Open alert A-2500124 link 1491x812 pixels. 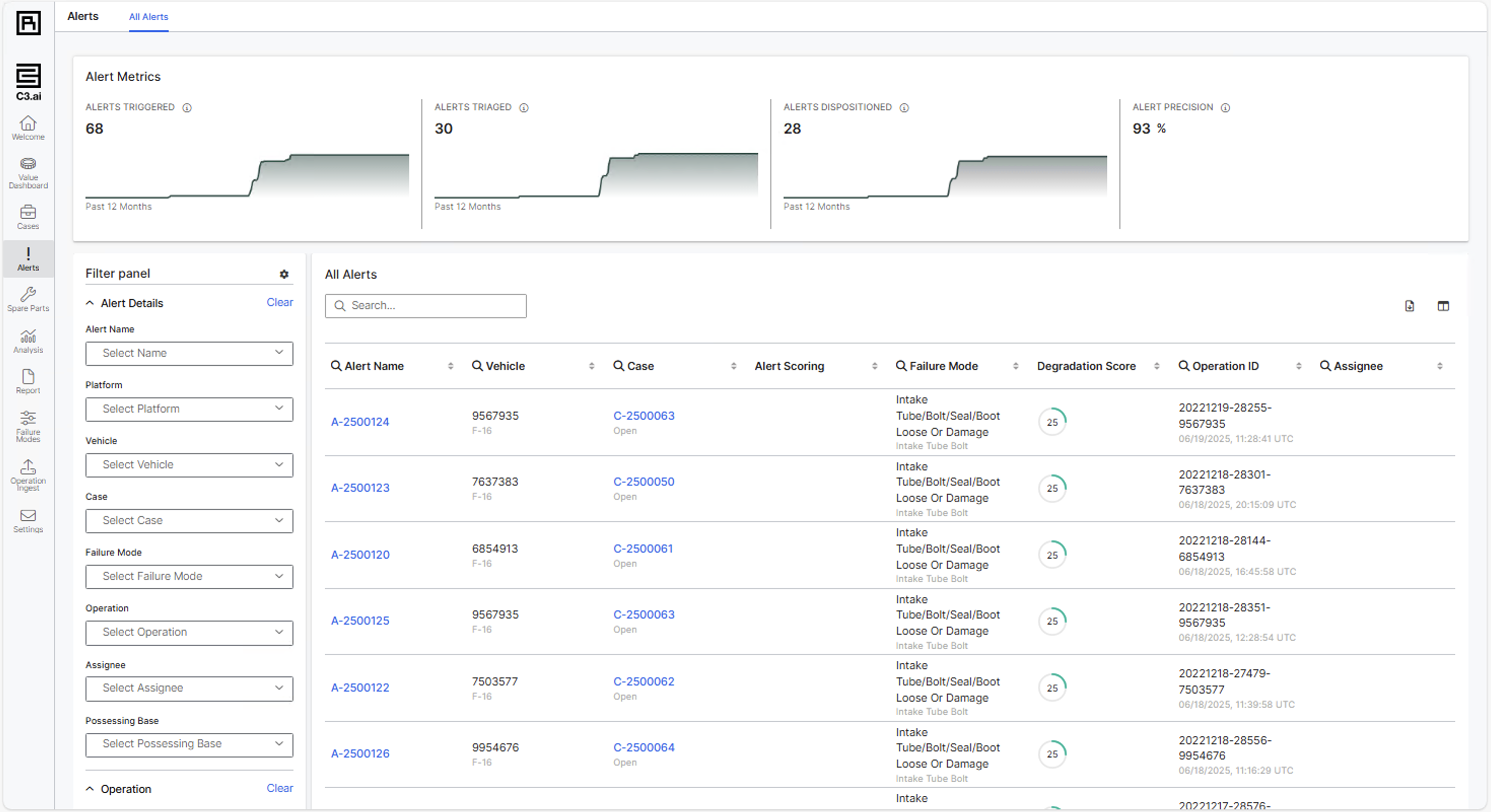pyautogui.click(x=359, y=421)
